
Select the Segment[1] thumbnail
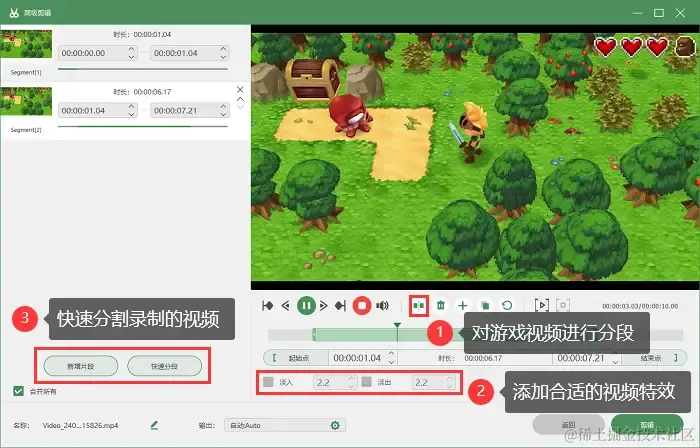tap(26, 44)
